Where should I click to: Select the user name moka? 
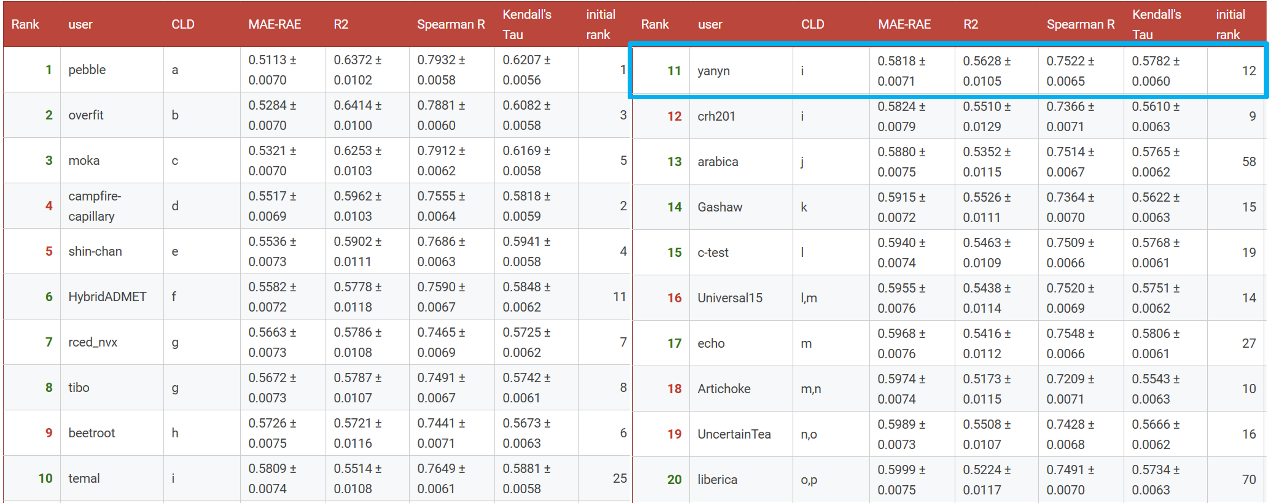pyautogui.click(x=84, y=161)
